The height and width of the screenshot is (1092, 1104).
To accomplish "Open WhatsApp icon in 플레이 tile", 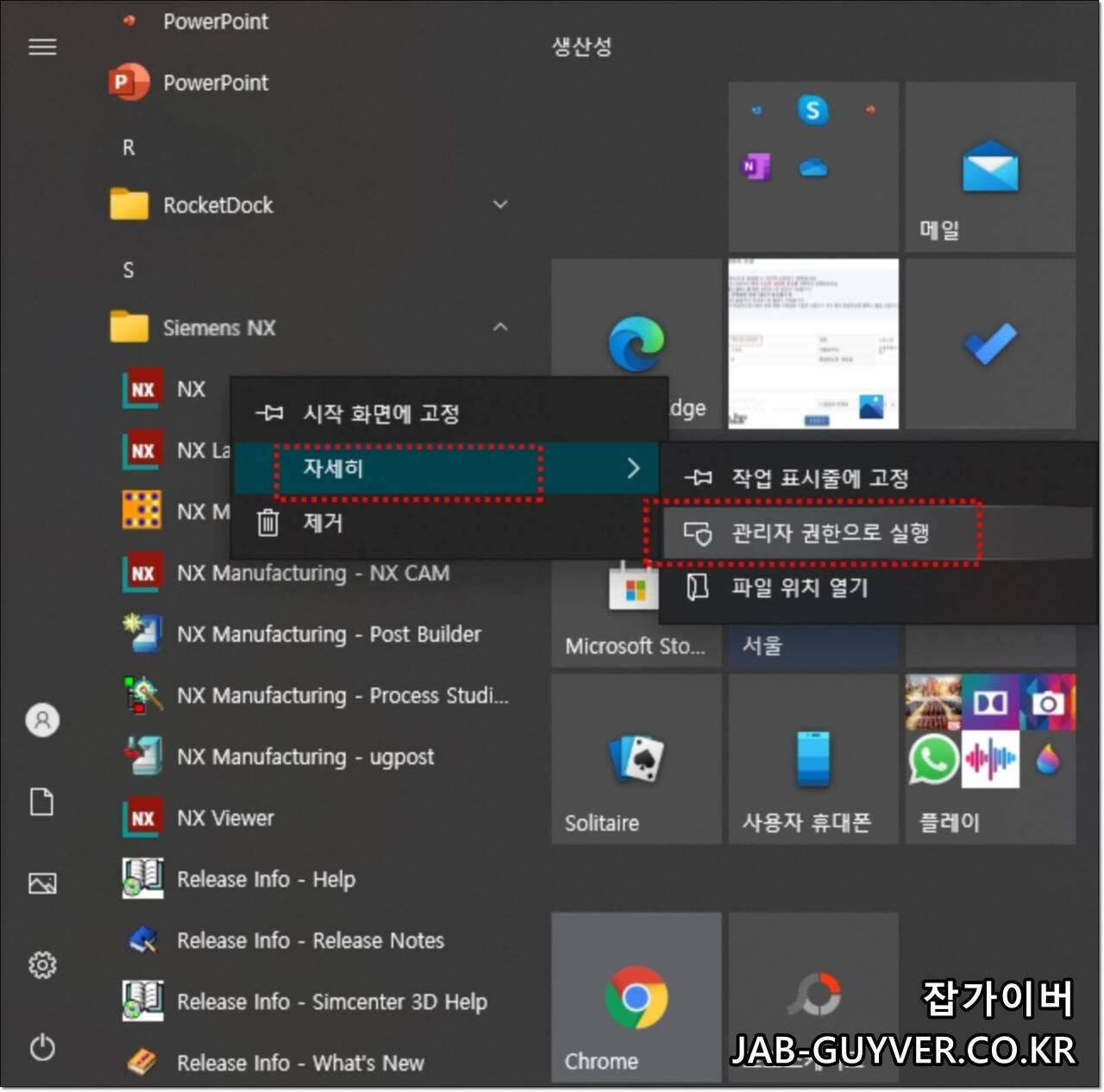I will [x=933, y=759].
